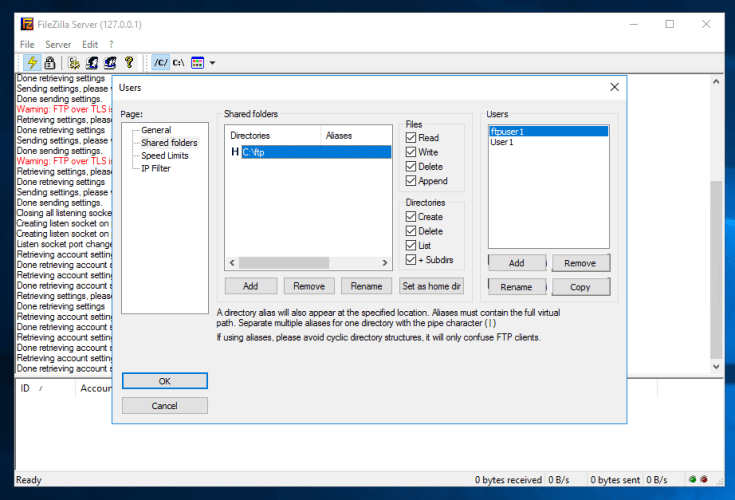
Task: Open the Edit menu
Action: point(90,44)
